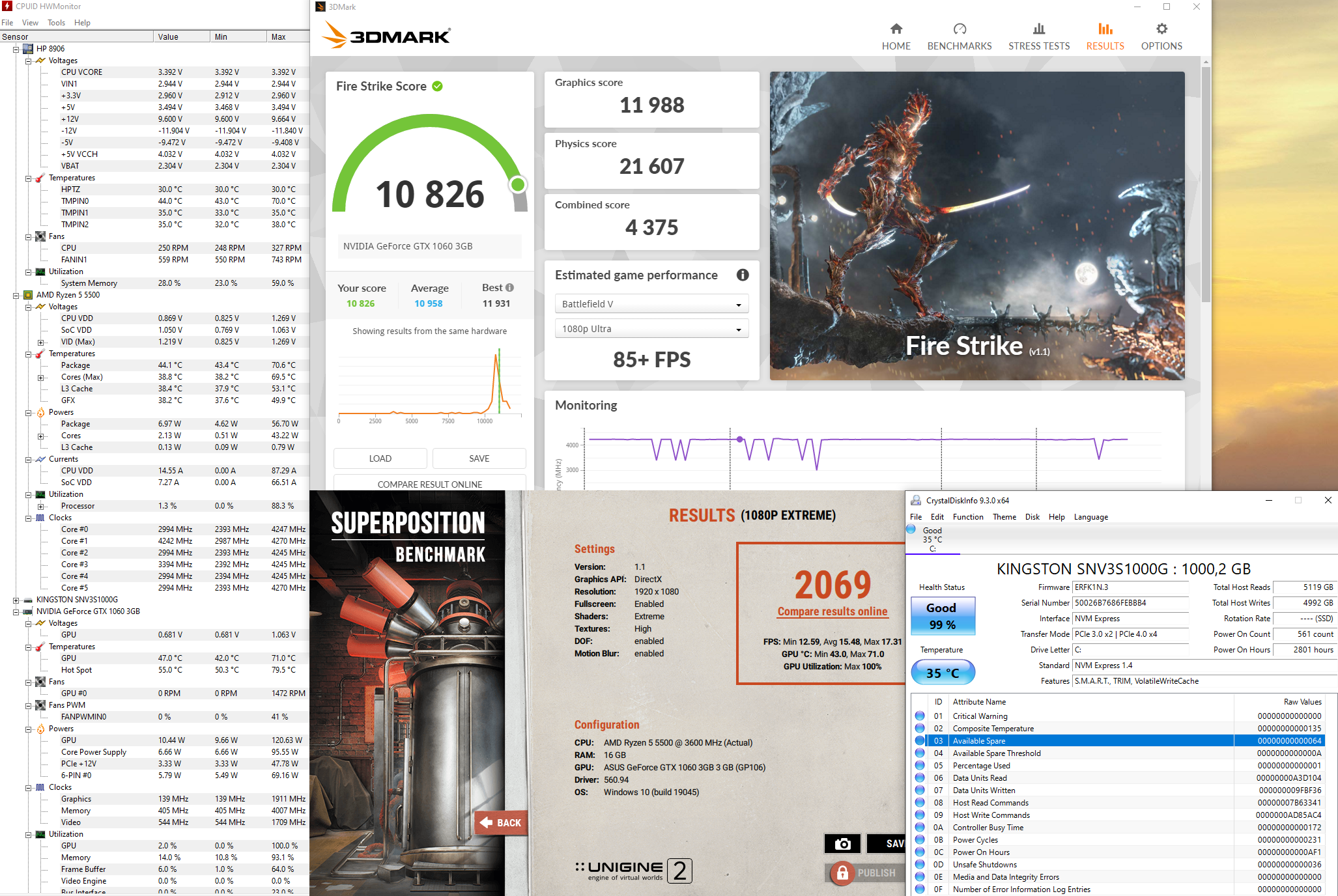Image resolution: width=1338 pixels, height=896 pixels.
Task: Go to the Benchmarks gauge icon
Action: pos(960,29)
